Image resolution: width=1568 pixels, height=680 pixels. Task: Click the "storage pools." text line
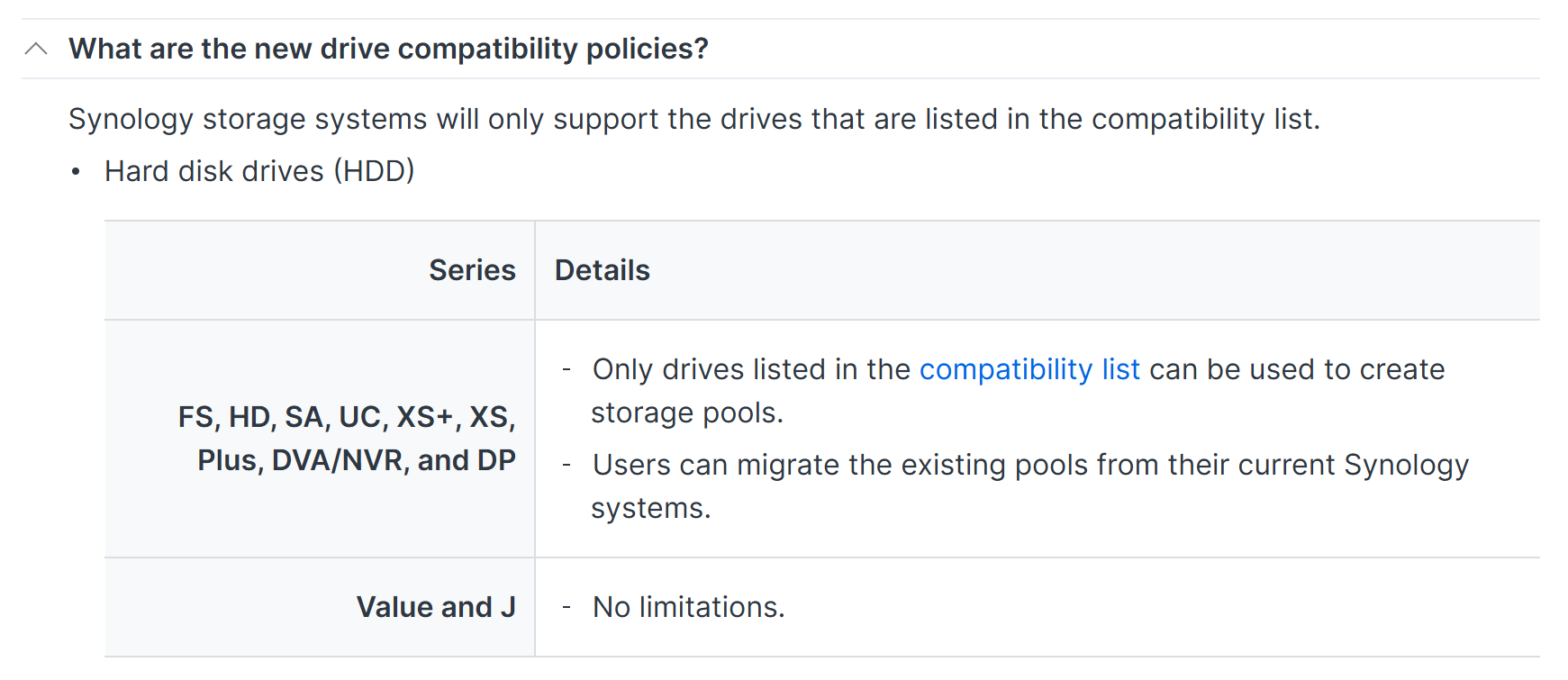point(687,413)
